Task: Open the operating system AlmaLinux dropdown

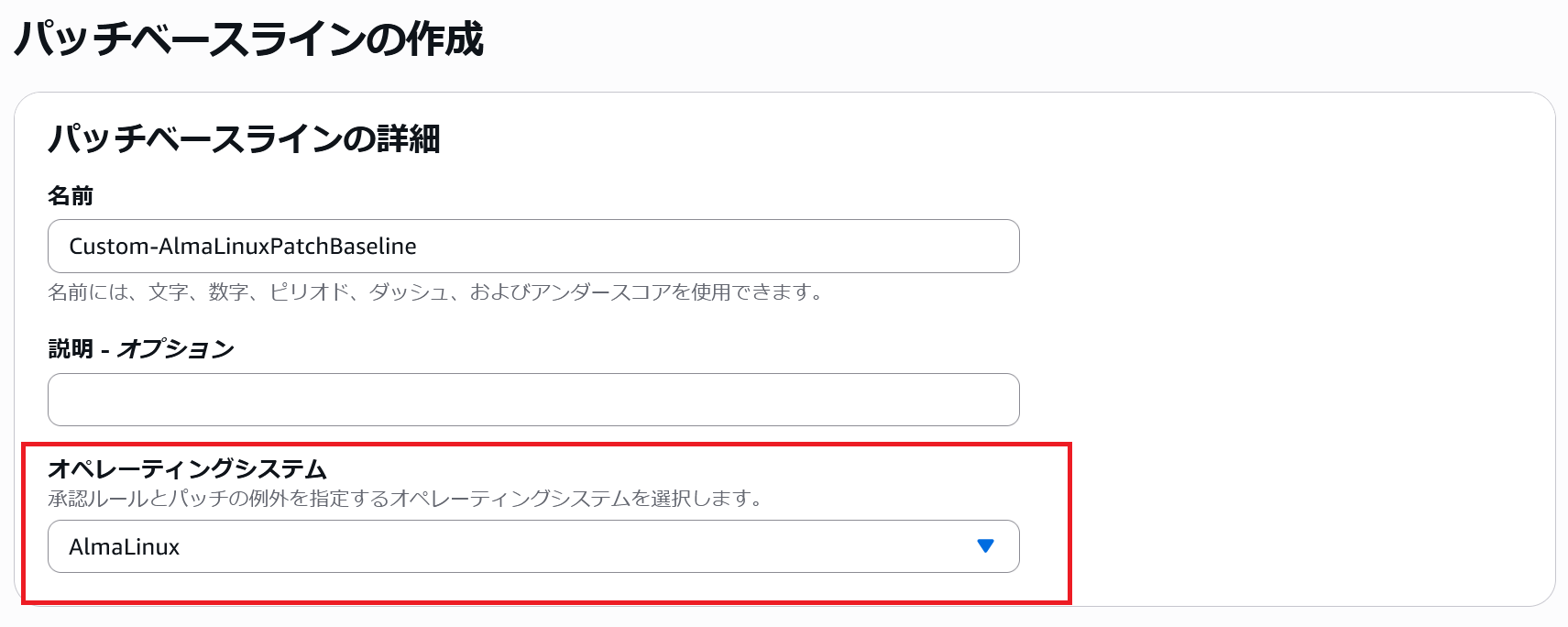Action: click(532, 546)
